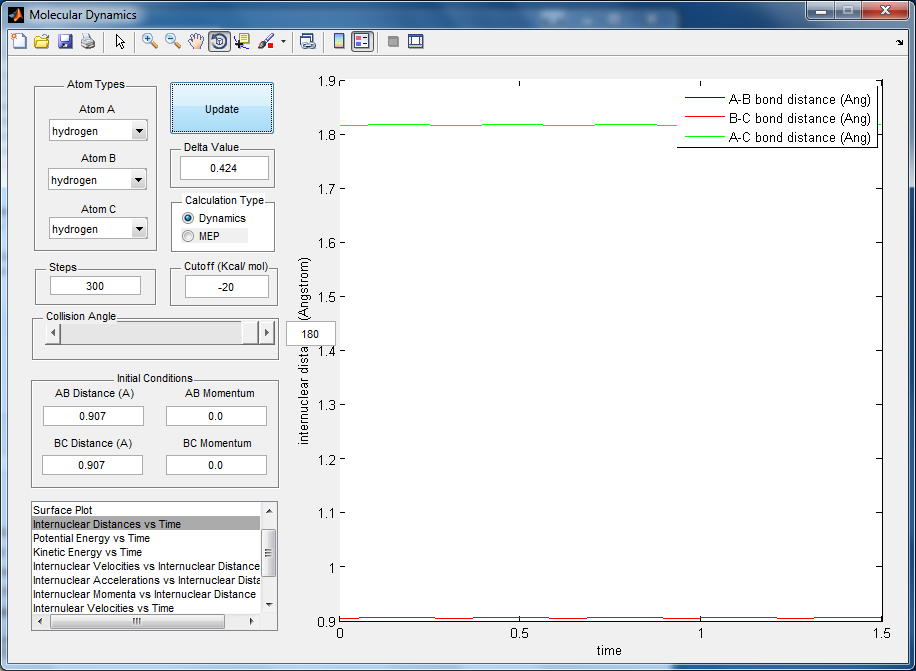This screenshot has width=916, height=671.
Task: Click the New Figure toolbar icon
Action: (x=19, y=41)
